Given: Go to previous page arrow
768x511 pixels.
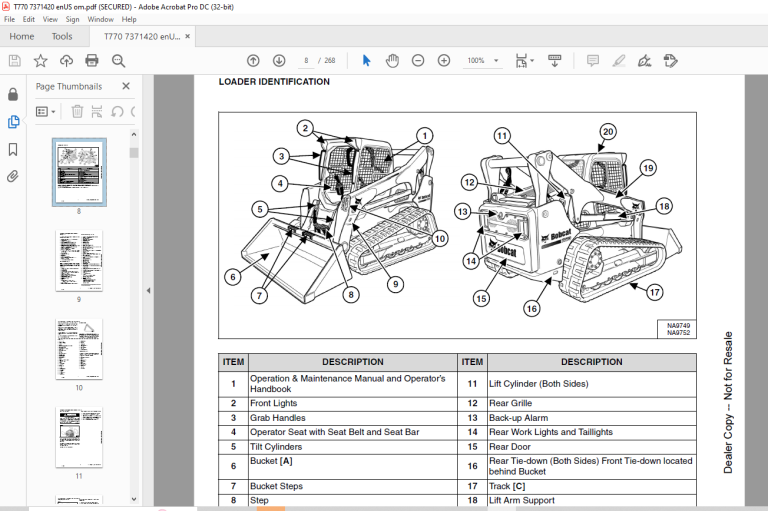Looking at the screenshot, I should (253, 61).
